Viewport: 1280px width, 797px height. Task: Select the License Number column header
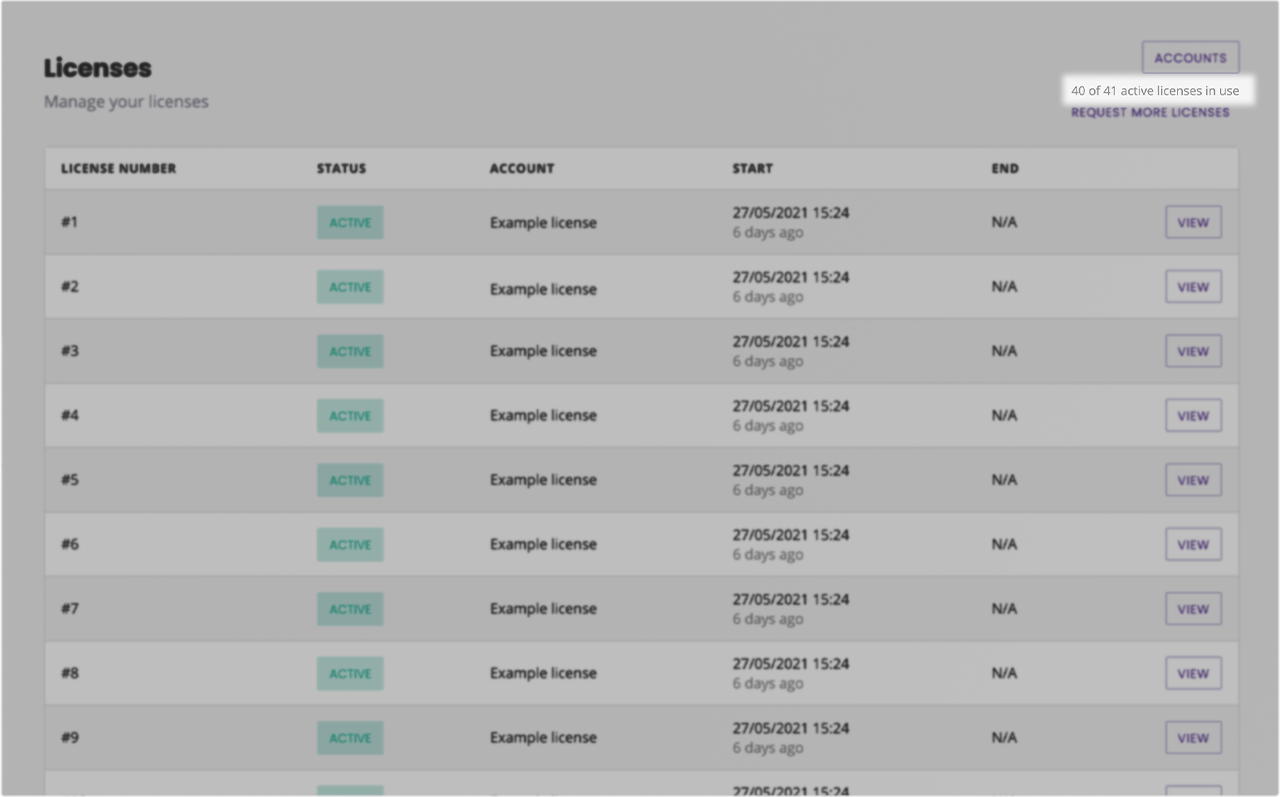click(118, 169)
